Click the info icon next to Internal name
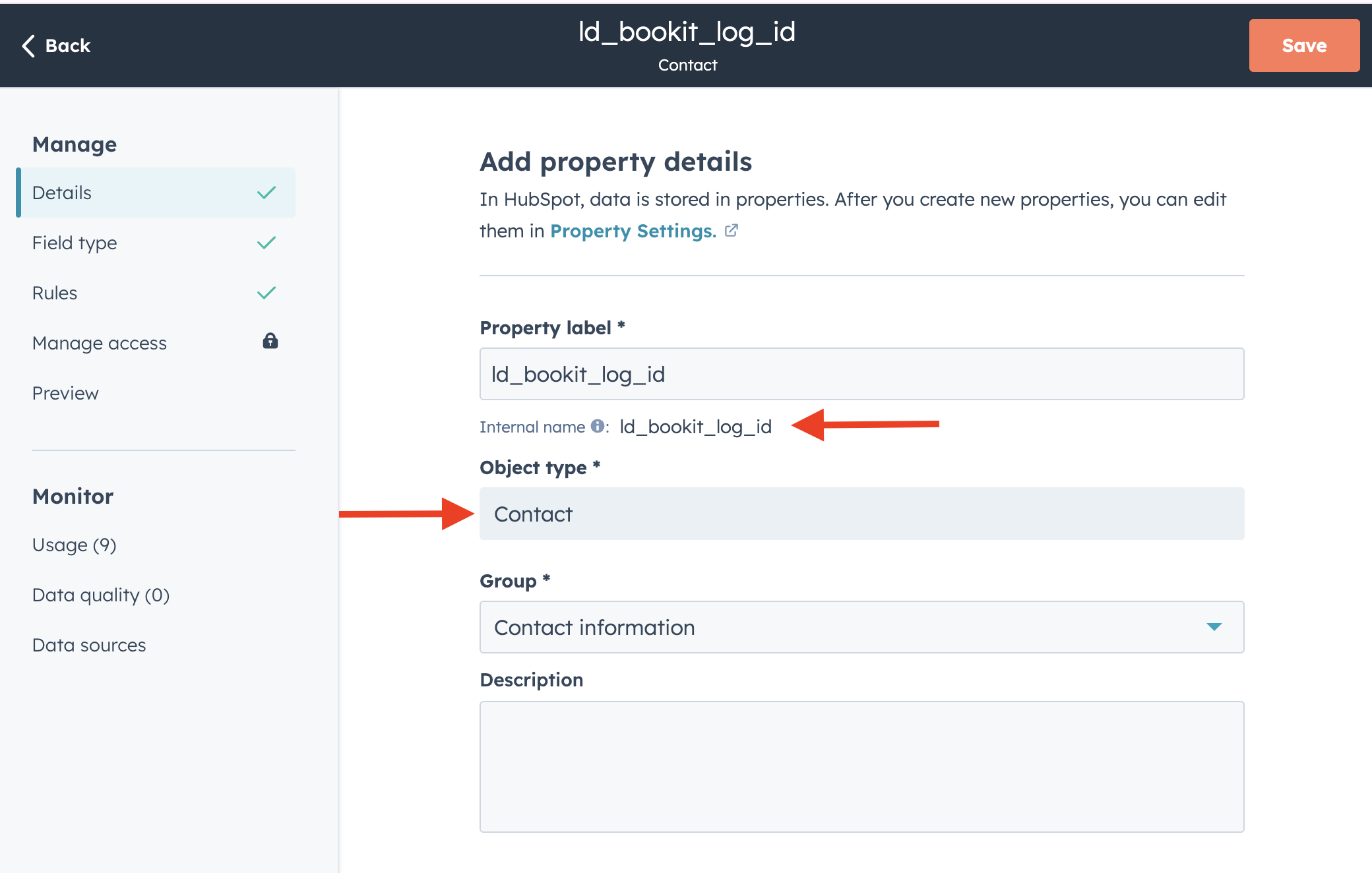The width and height of the screenshot is (1372, 873). pyautogui.click(x=598, y=427)
